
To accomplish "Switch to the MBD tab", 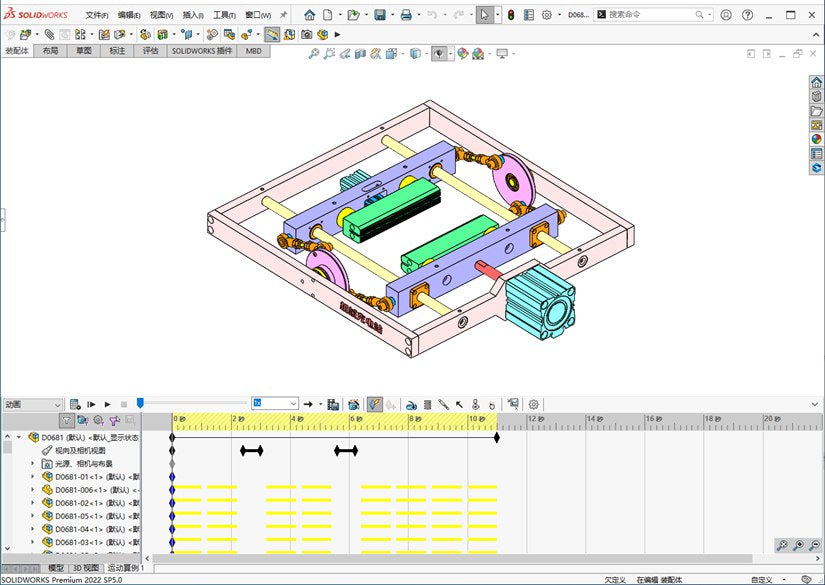I will pyautogui.click(x=254, y=51).
